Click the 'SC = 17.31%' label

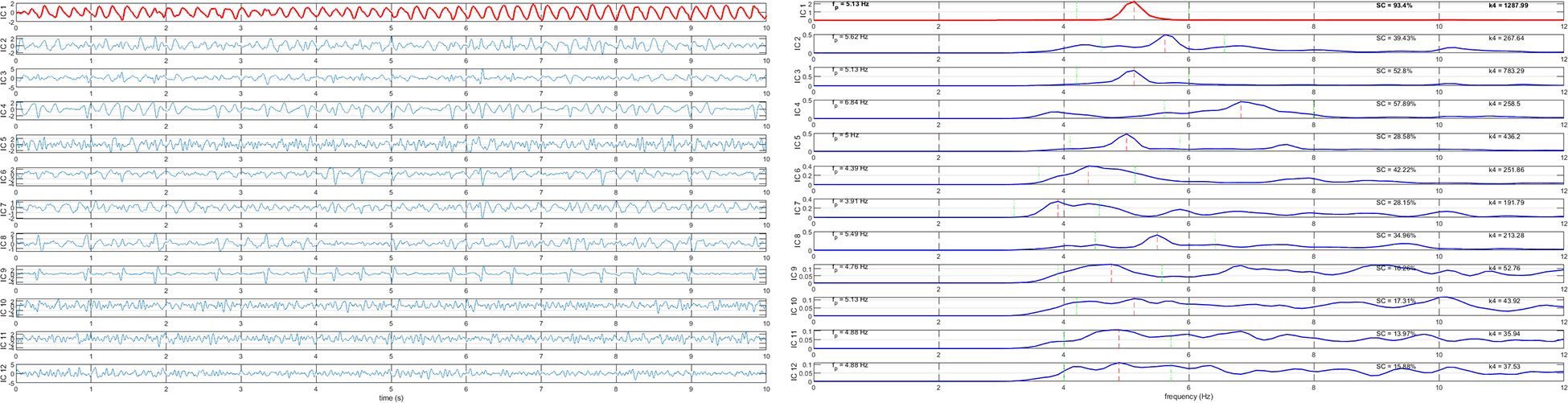[1395, 301]
